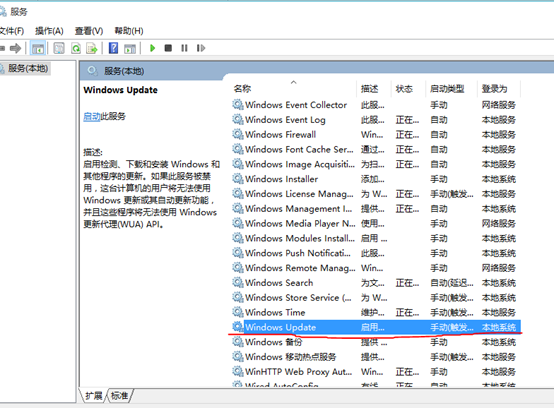This screenshot has width=554, height=408.
Task: Click 网络服务 login of Windows Event Collector
Action: point(499,105)
